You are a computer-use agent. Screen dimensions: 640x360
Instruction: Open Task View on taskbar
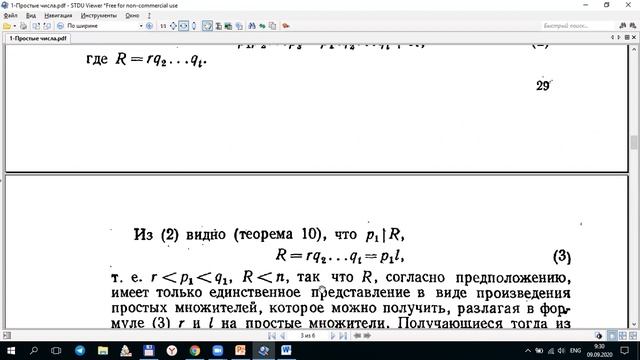click(56, 351)
